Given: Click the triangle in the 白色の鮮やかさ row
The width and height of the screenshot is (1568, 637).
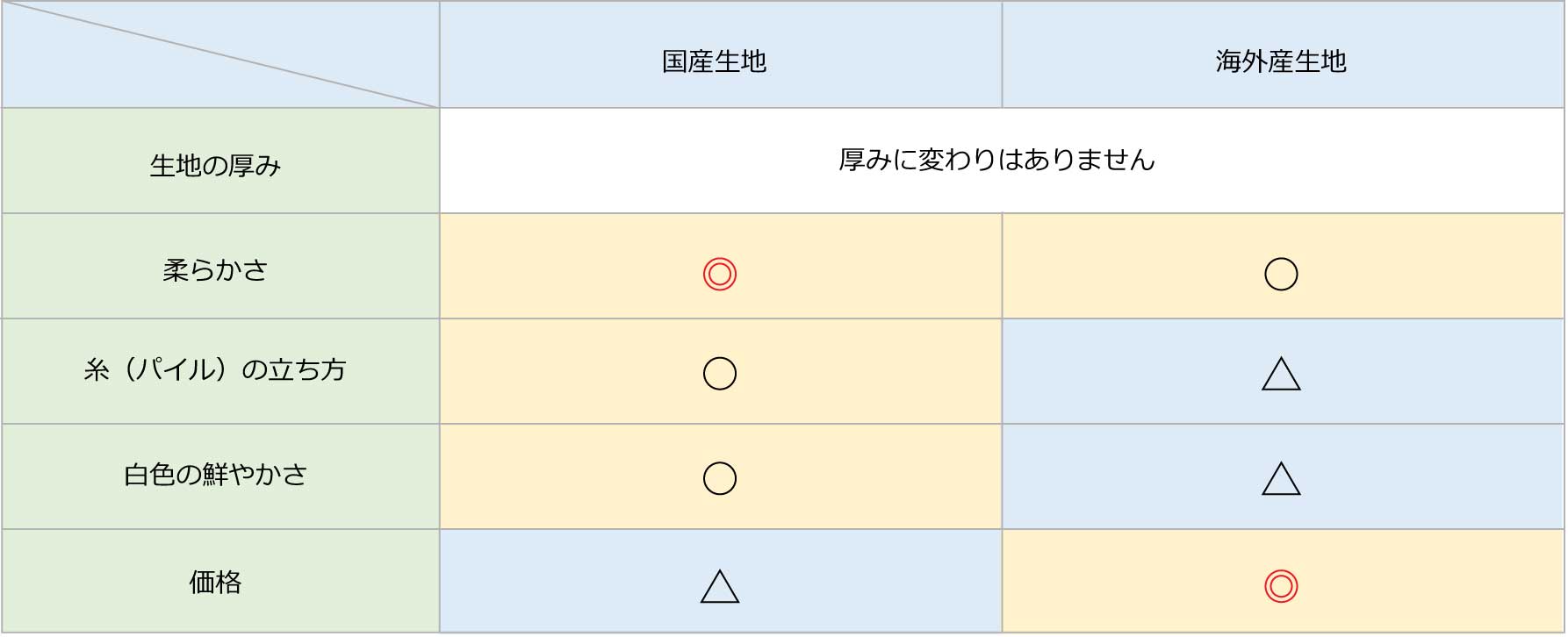Looking at the screenshot, I should tap(1280, 480).
